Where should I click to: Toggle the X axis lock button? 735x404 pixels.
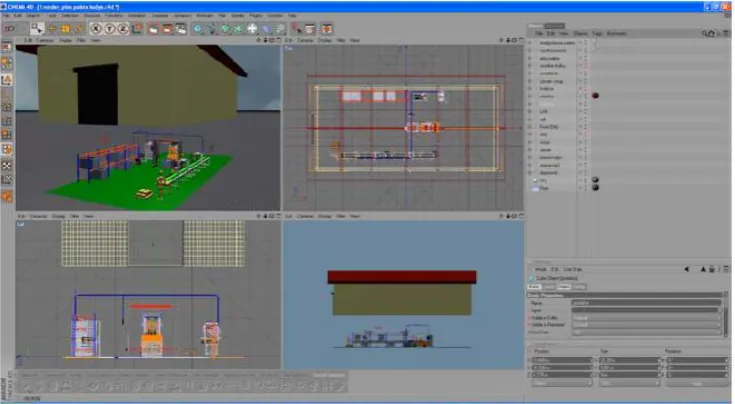(x=96, y=29)
